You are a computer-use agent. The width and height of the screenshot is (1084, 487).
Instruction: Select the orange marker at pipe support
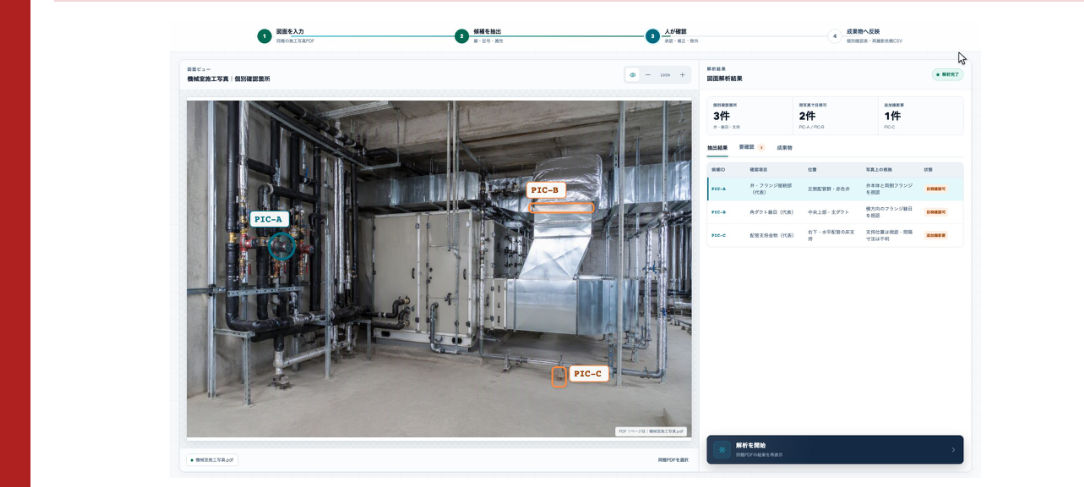559,377
